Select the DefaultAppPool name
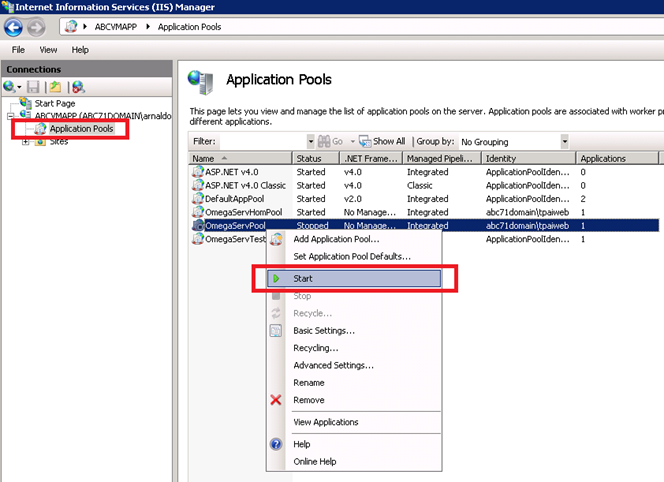The image size is (664, 482). tap(234, 199)
